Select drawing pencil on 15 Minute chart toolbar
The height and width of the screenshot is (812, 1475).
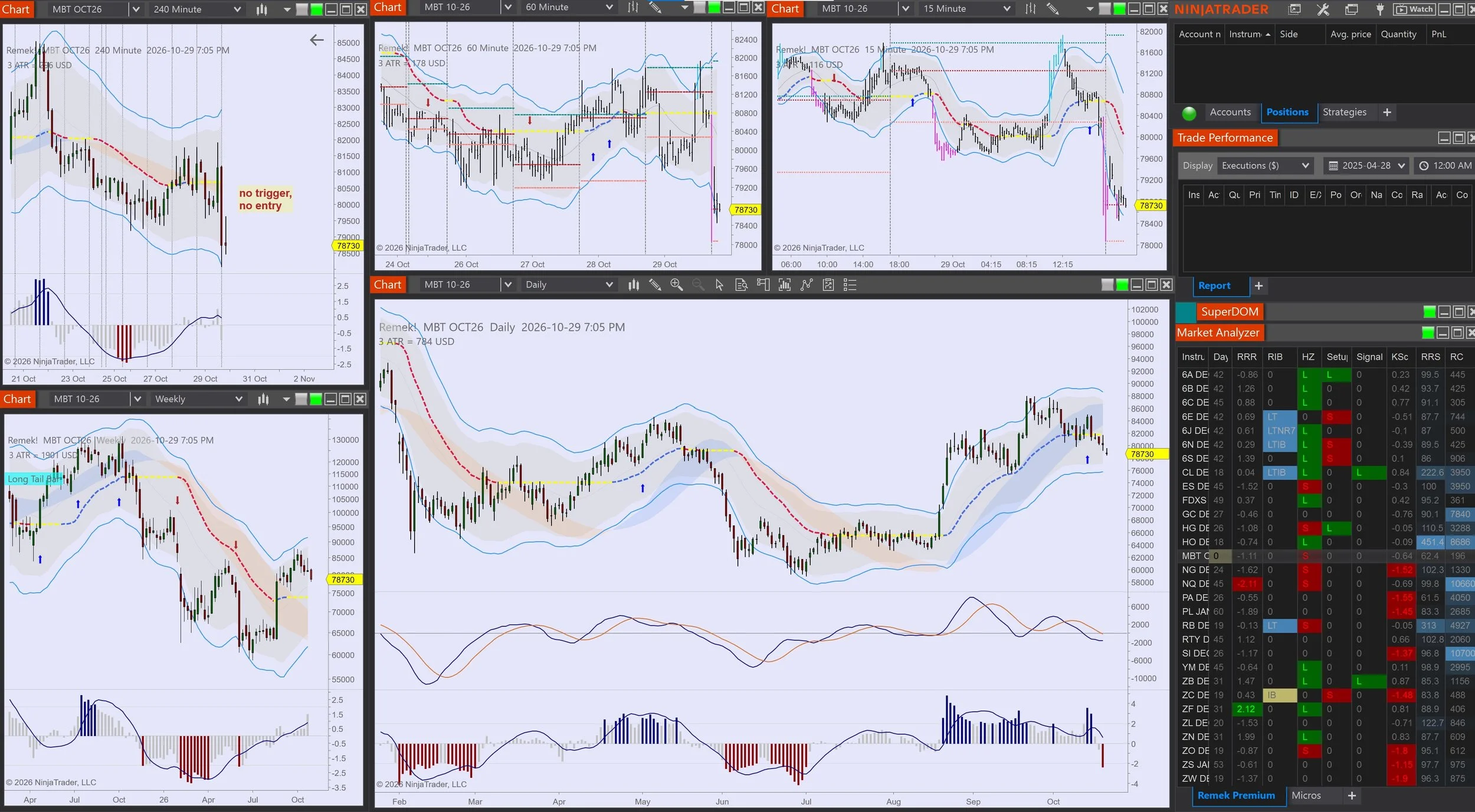tap(1053, 9)
